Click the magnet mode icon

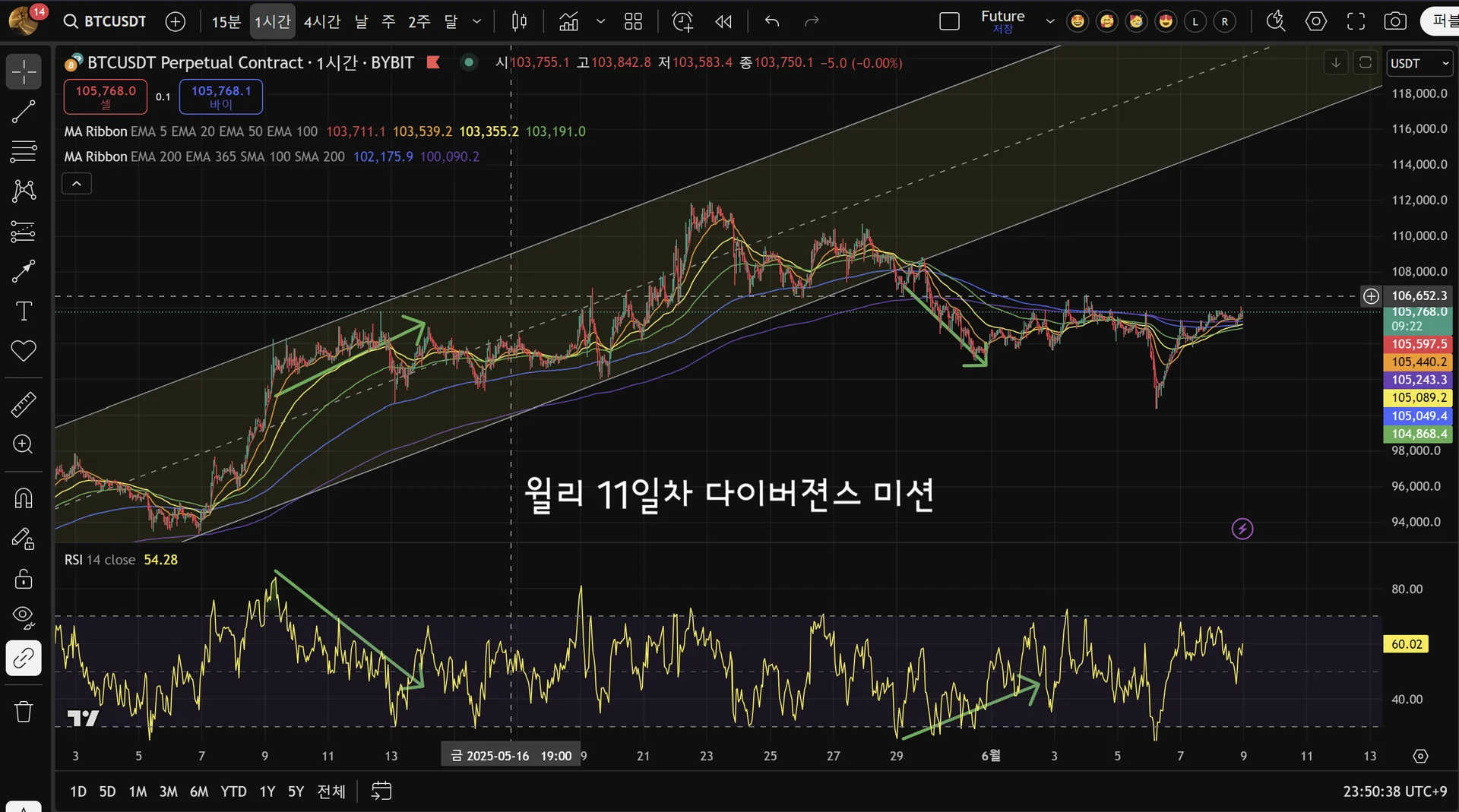point(24,498)
